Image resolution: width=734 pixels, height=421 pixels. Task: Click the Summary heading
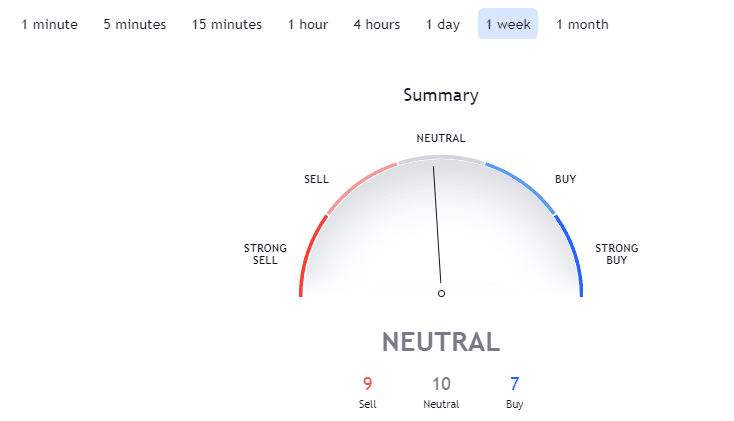(x=441, y=95)
